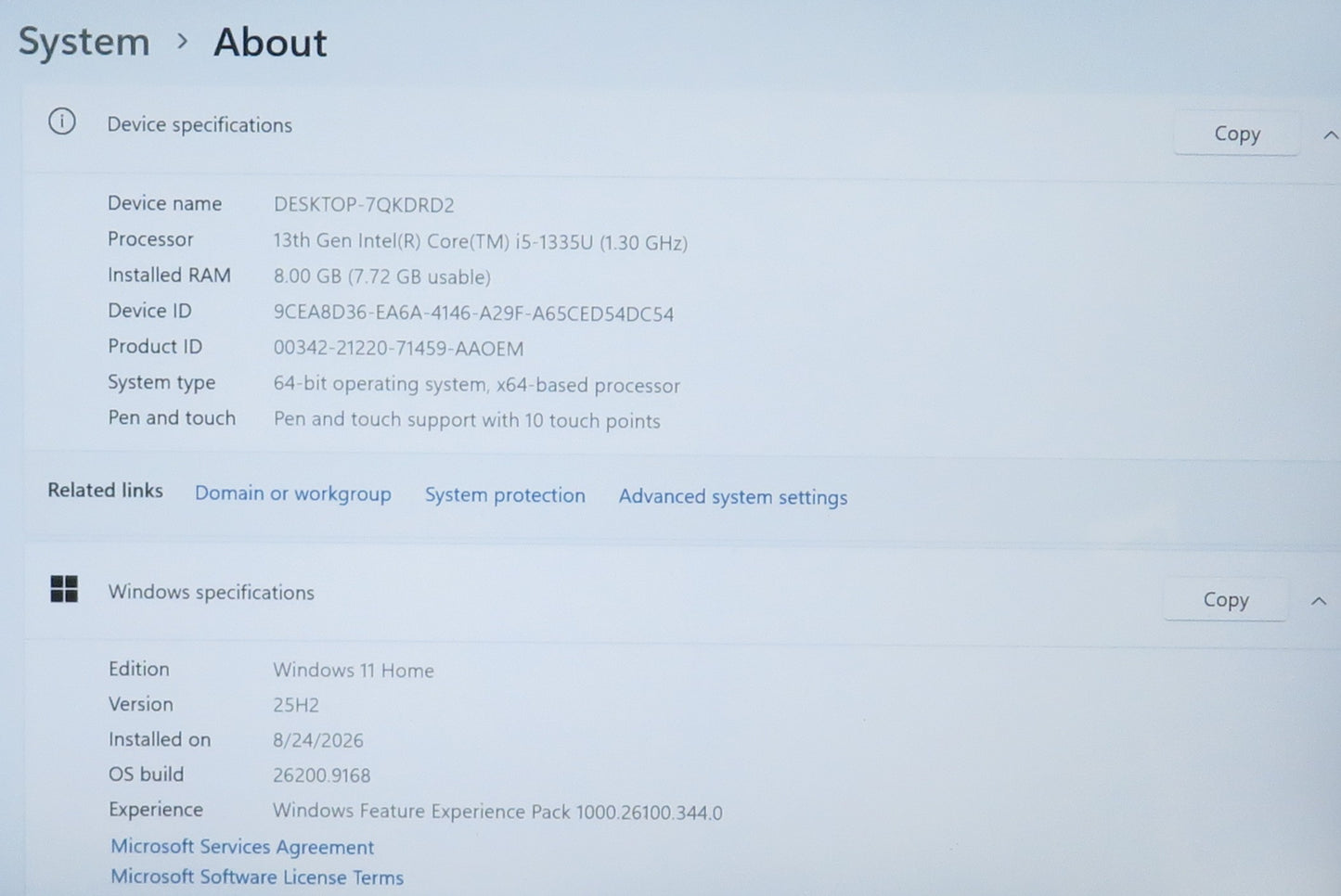Select the Device ID value starting 9CEA8D36
The height and width of the screenshot is (896, 1341).
(x=473, y=314)
